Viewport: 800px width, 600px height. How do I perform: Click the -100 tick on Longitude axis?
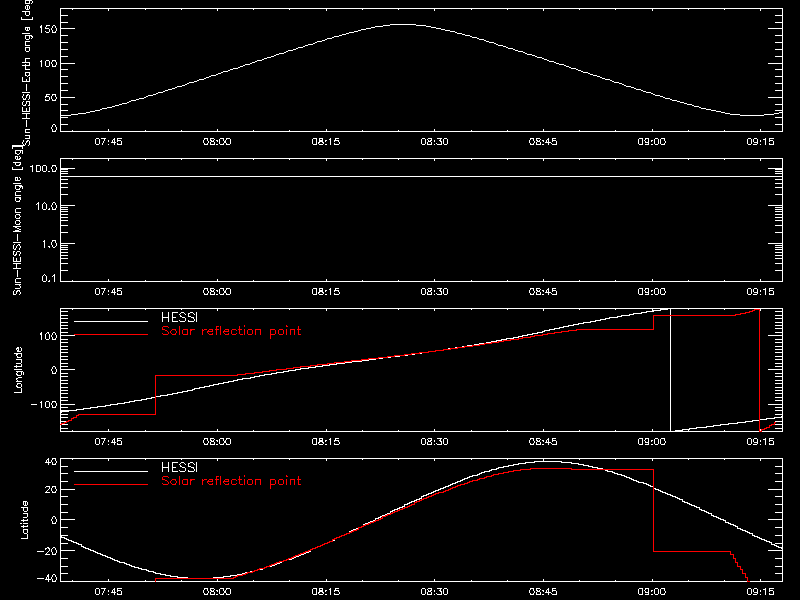pyautogui.click(x=44, y=404)
